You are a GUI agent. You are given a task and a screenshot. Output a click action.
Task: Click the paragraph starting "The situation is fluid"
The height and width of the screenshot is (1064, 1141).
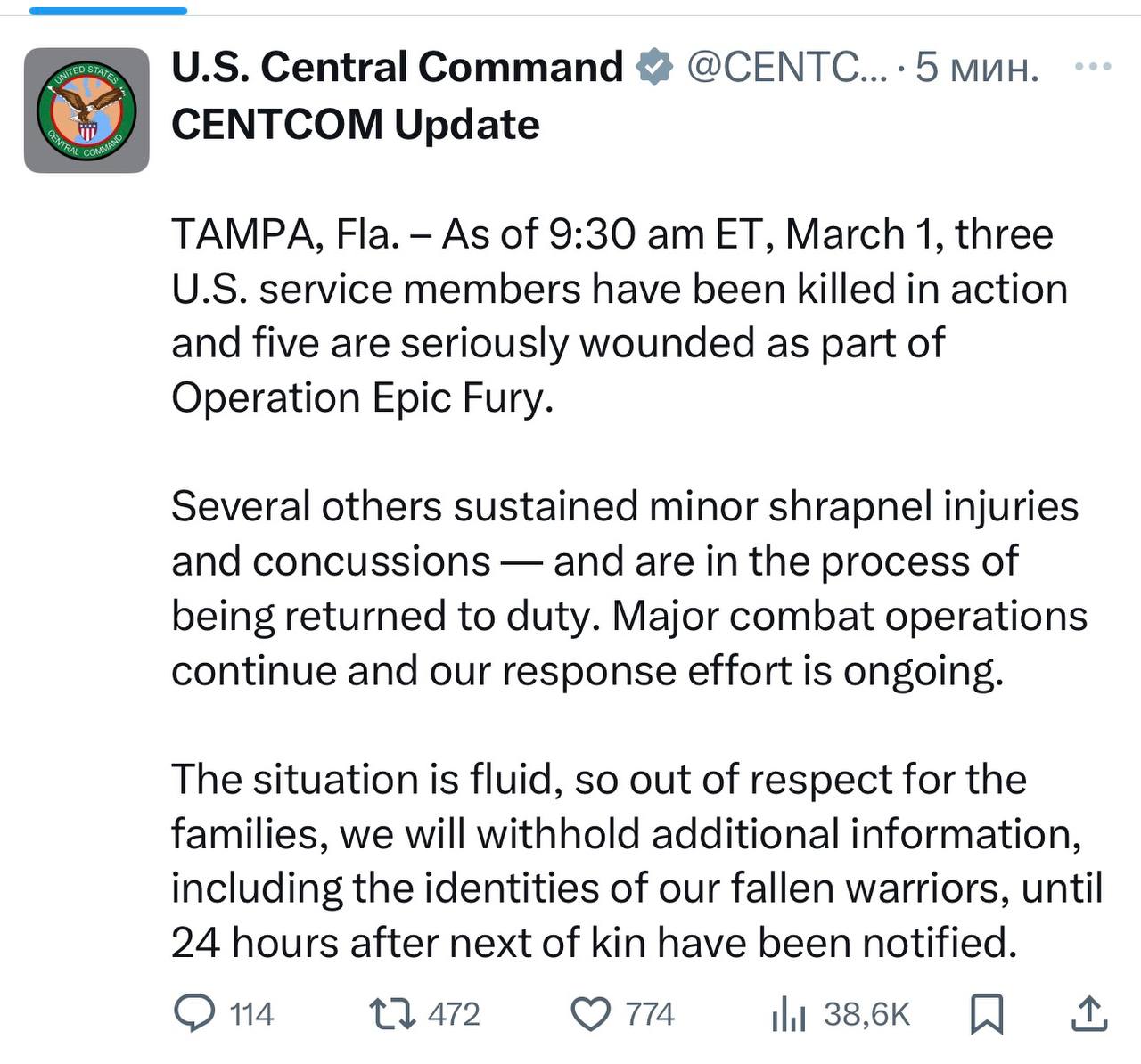pos(636,861)
